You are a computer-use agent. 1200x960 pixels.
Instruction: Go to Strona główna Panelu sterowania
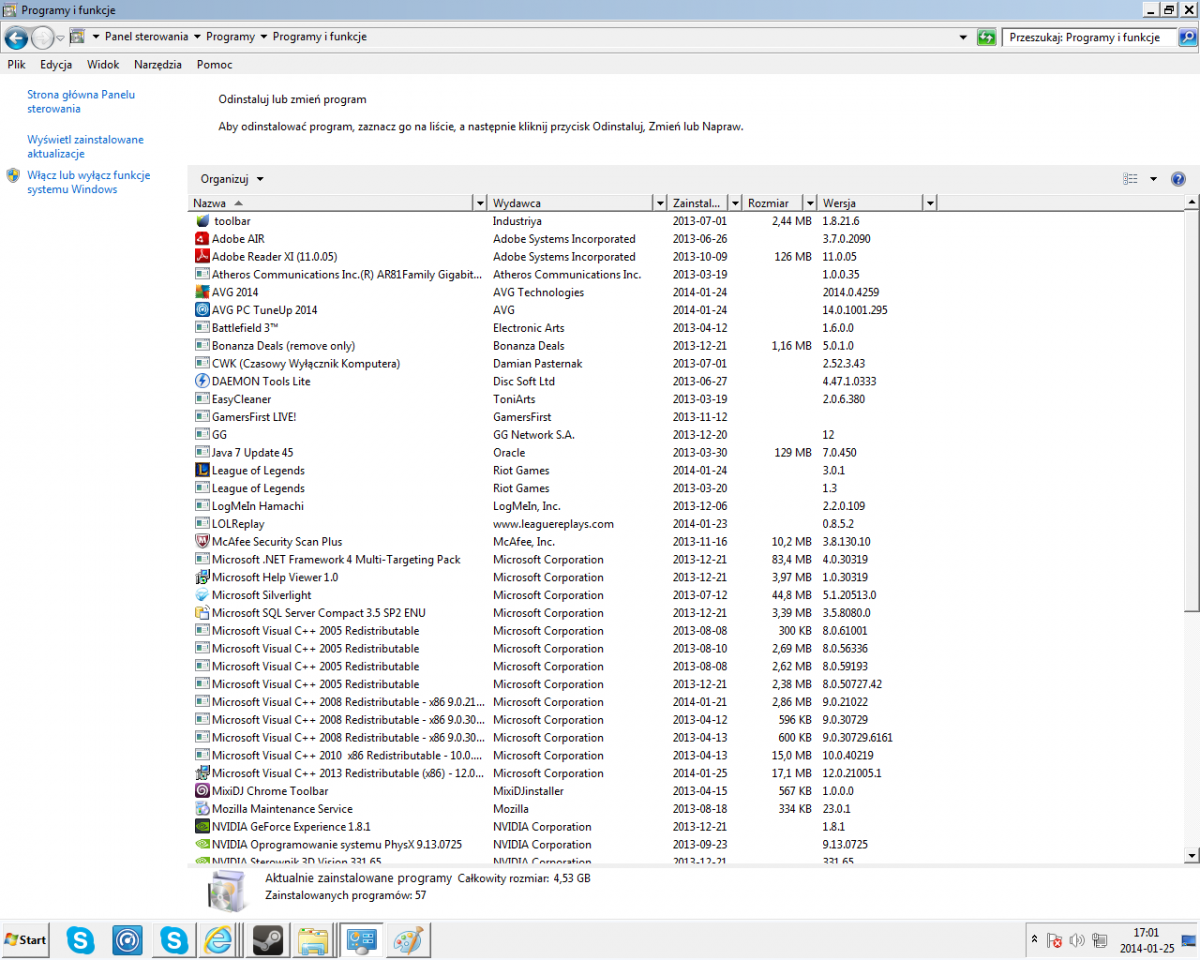[x=81, y=102]
